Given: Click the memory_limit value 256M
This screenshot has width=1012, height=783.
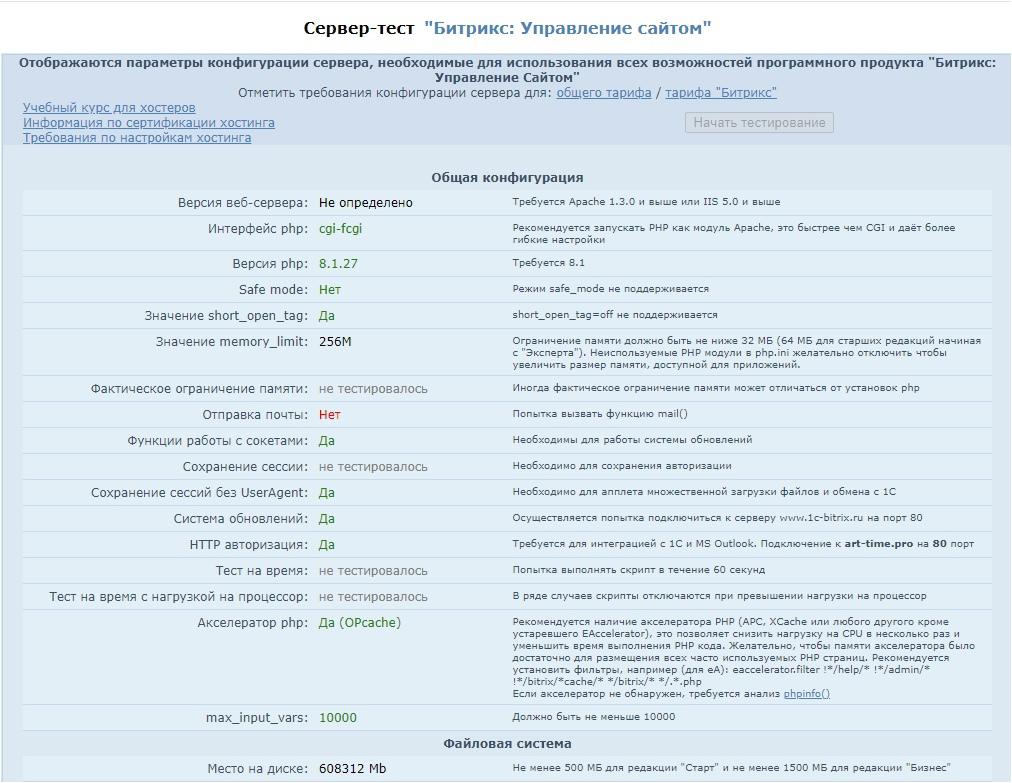Looking at the screenshot, I should pos(335,342).
